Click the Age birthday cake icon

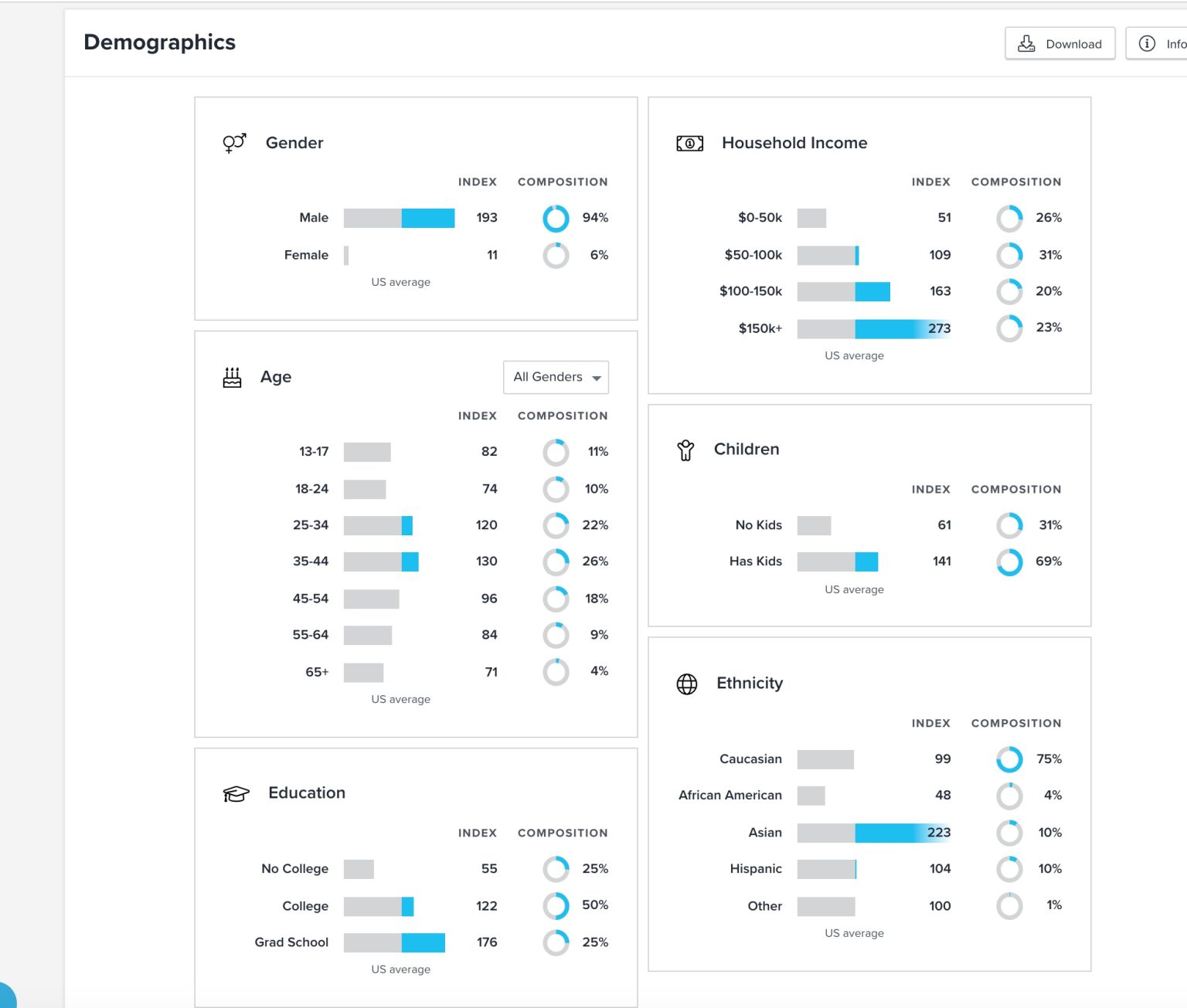click(232, 377)
